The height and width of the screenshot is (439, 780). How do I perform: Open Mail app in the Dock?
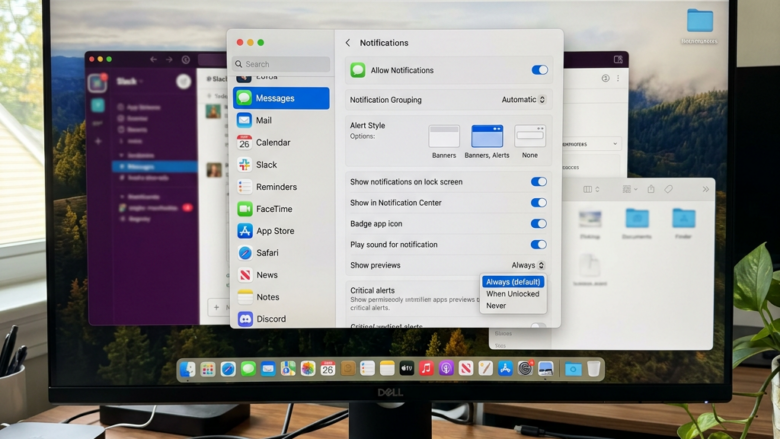(268, 369)
